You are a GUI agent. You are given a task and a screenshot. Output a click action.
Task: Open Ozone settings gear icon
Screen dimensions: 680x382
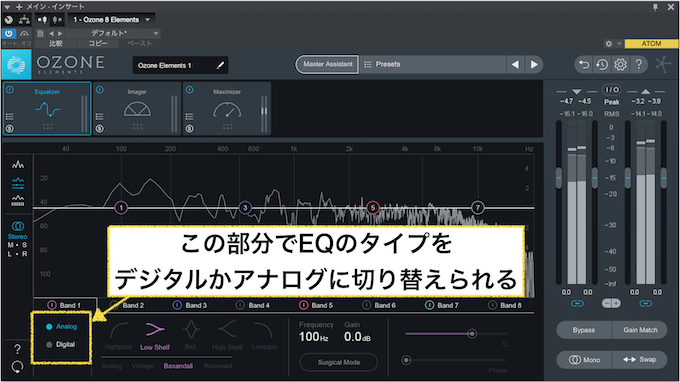pyautogui.click(x=620, y=65)
